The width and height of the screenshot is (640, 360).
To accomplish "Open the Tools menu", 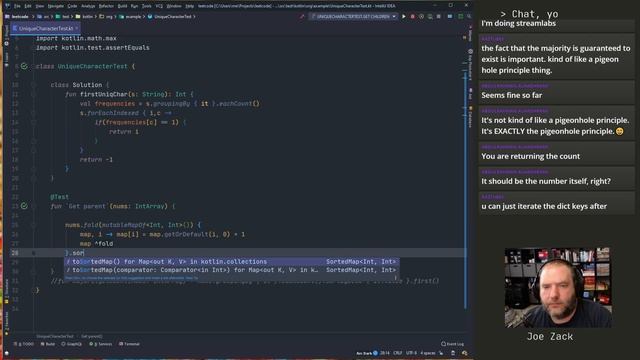I will click(x=147, y=6).
